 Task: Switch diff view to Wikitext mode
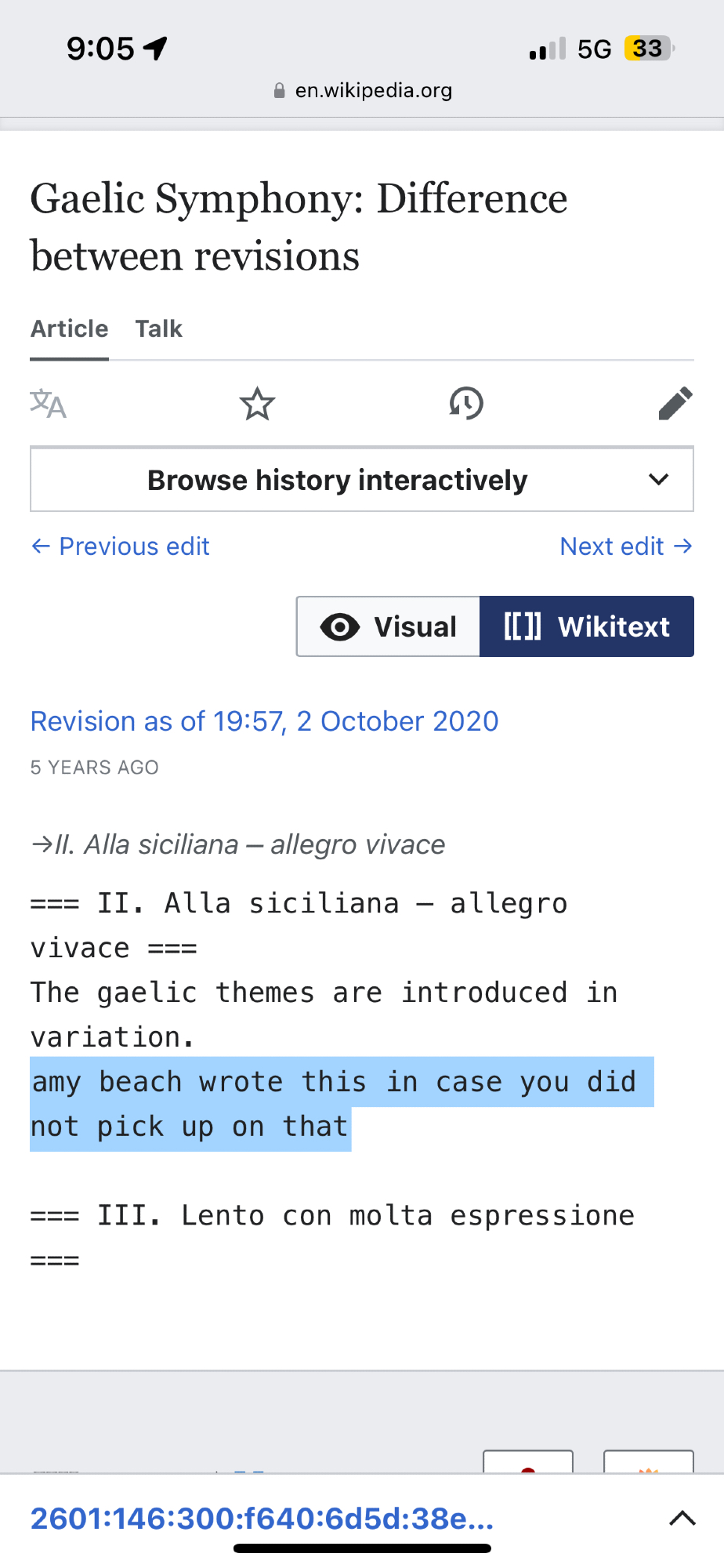coord(586,626)
